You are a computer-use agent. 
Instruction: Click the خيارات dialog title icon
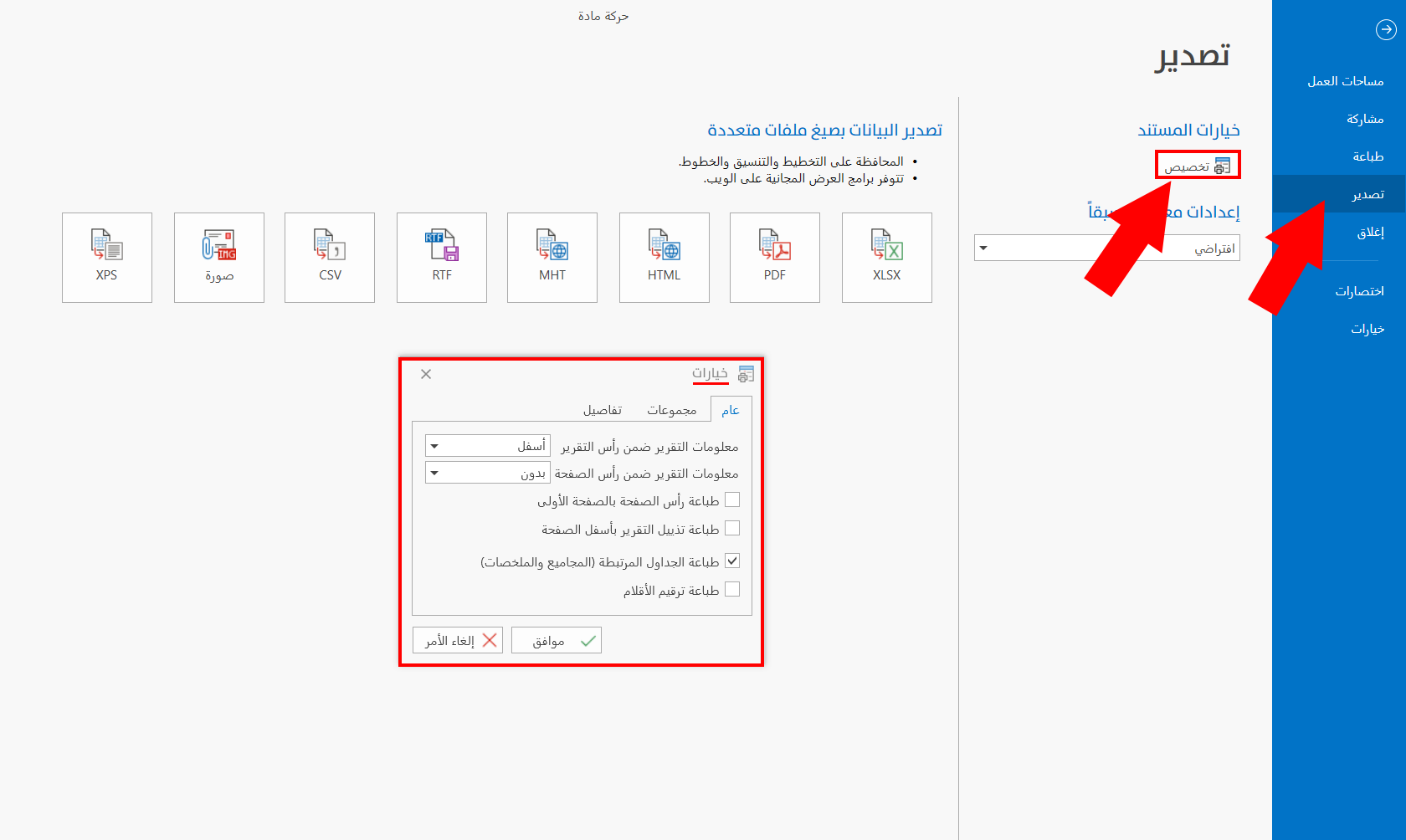(746, 374)
